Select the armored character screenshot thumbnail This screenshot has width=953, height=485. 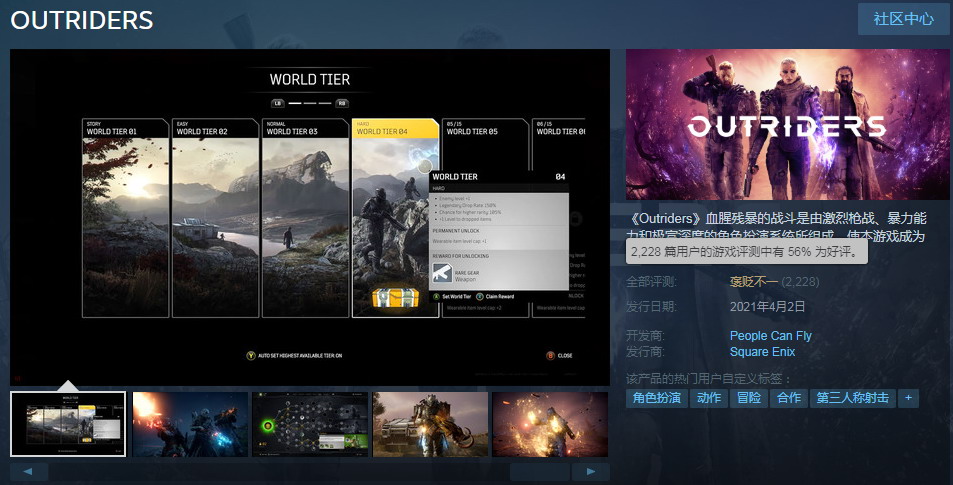[430, 424]
